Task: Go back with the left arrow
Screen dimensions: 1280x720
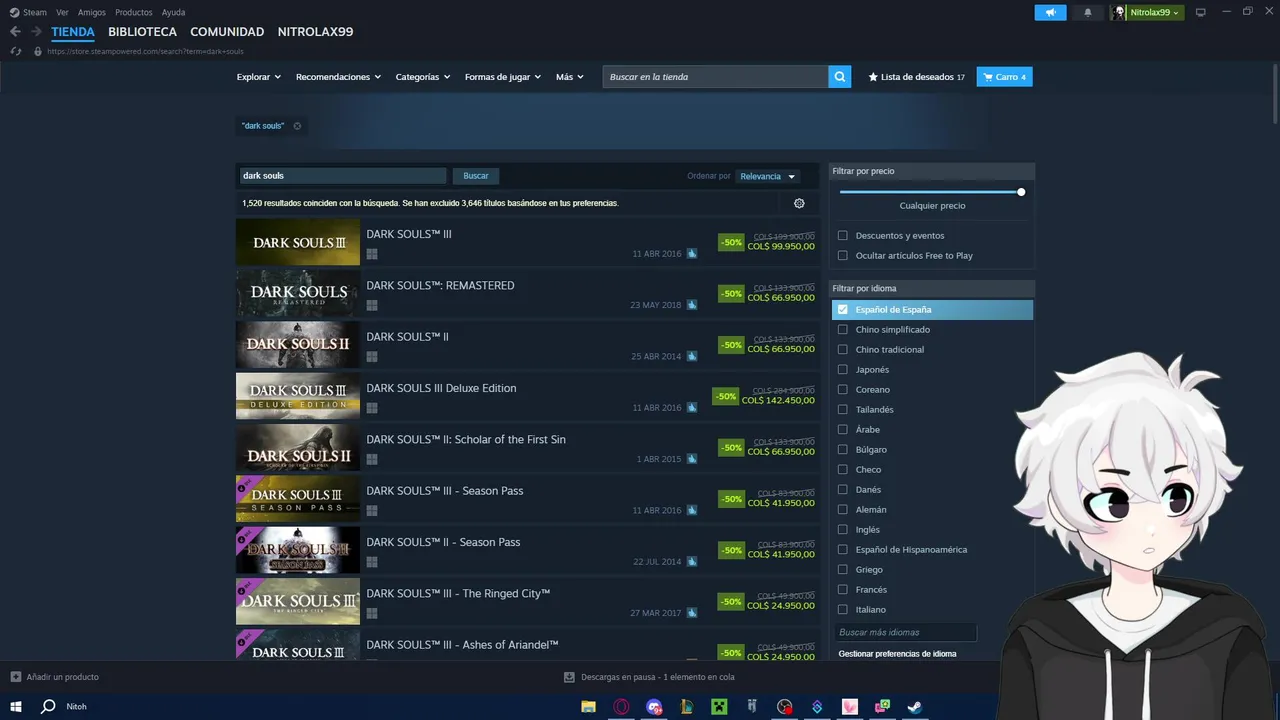Action: (15, 32)
